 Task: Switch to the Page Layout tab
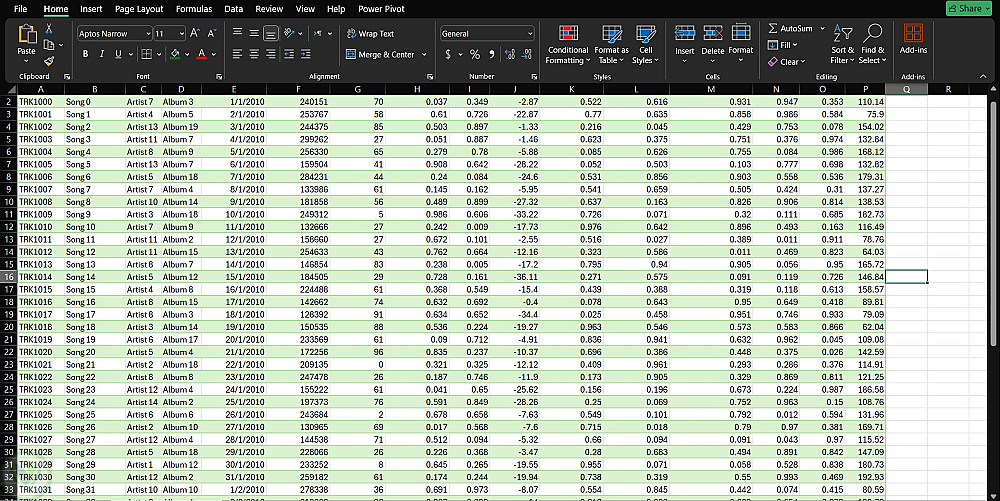tap(139, 8)
